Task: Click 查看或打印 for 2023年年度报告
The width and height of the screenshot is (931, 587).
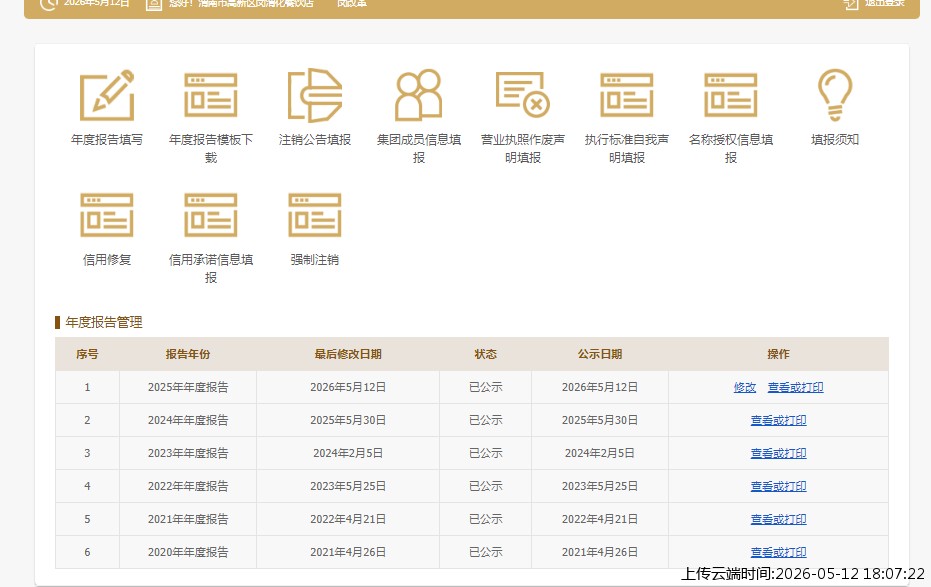Action: point(778,453)
